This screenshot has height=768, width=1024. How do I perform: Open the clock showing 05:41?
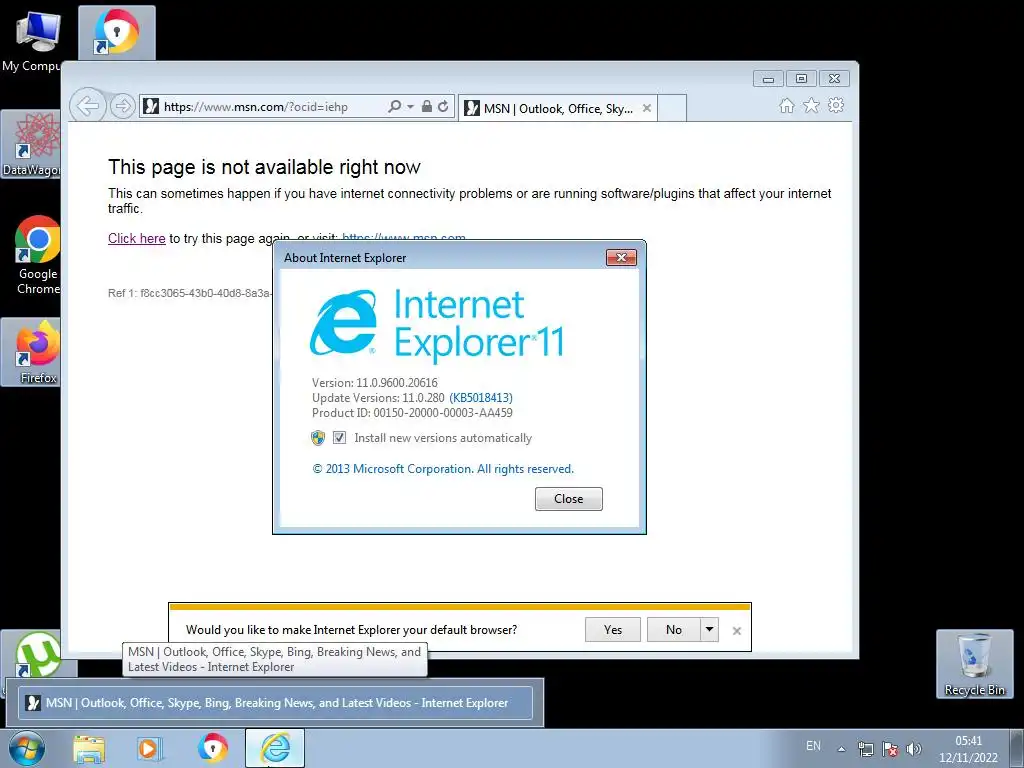pos(968,749)
